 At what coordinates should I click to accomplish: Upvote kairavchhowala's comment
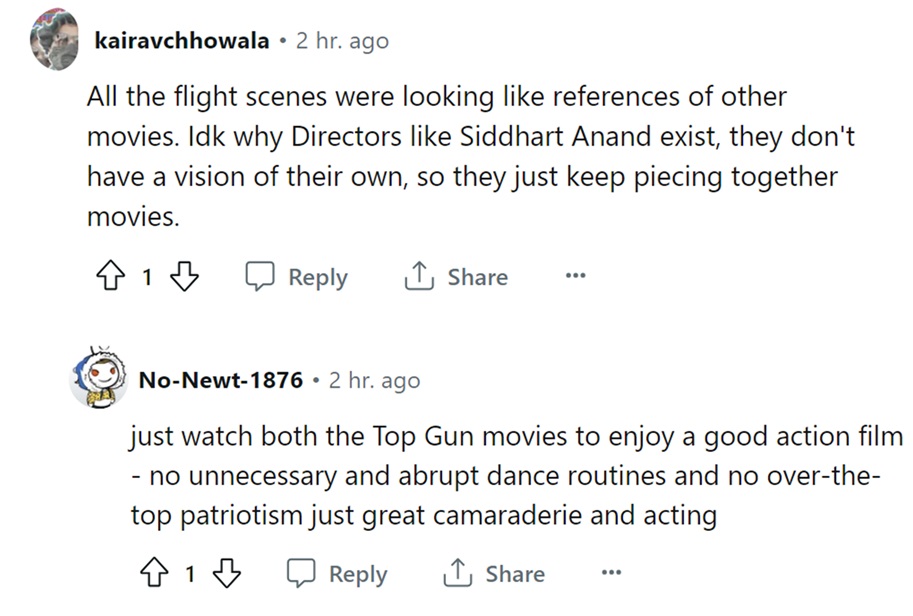tap(108, 277)
